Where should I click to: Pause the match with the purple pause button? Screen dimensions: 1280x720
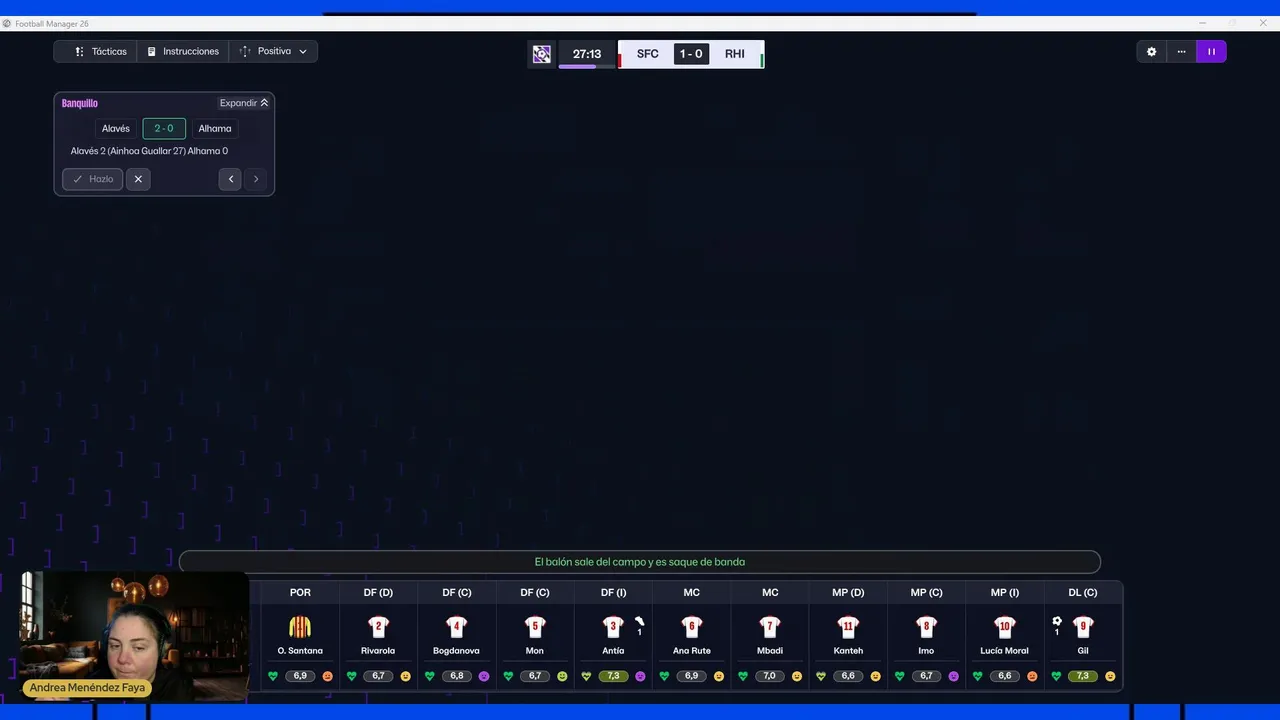[1211, 51]
